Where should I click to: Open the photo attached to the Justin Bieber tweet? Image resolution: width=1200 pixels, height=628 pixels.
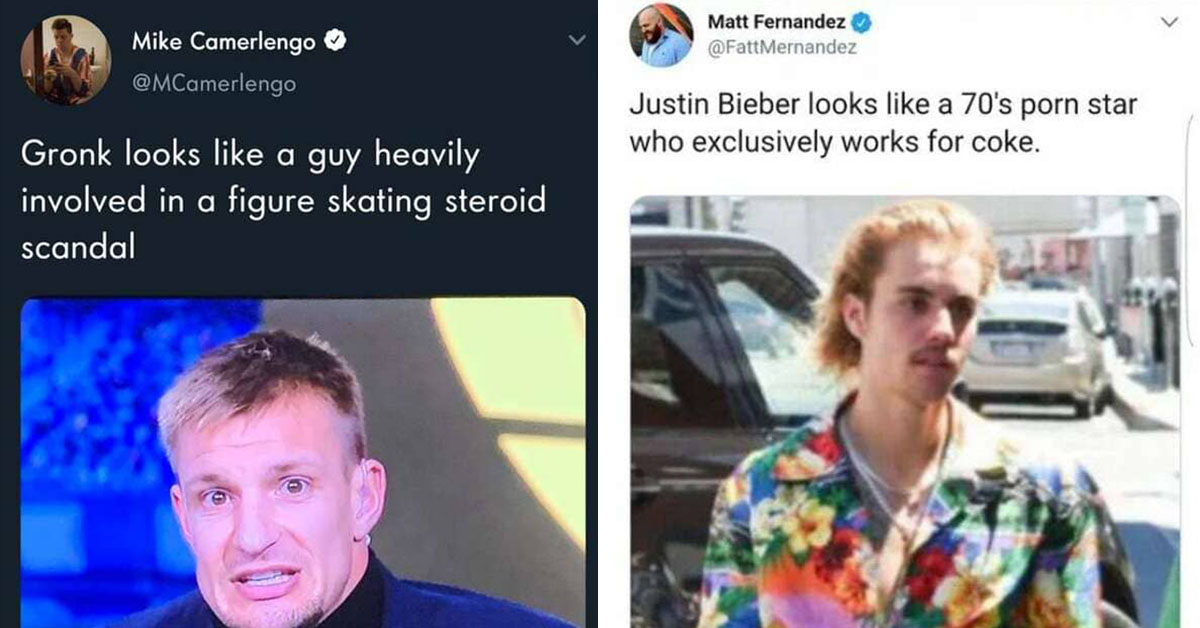pos(905,410)
